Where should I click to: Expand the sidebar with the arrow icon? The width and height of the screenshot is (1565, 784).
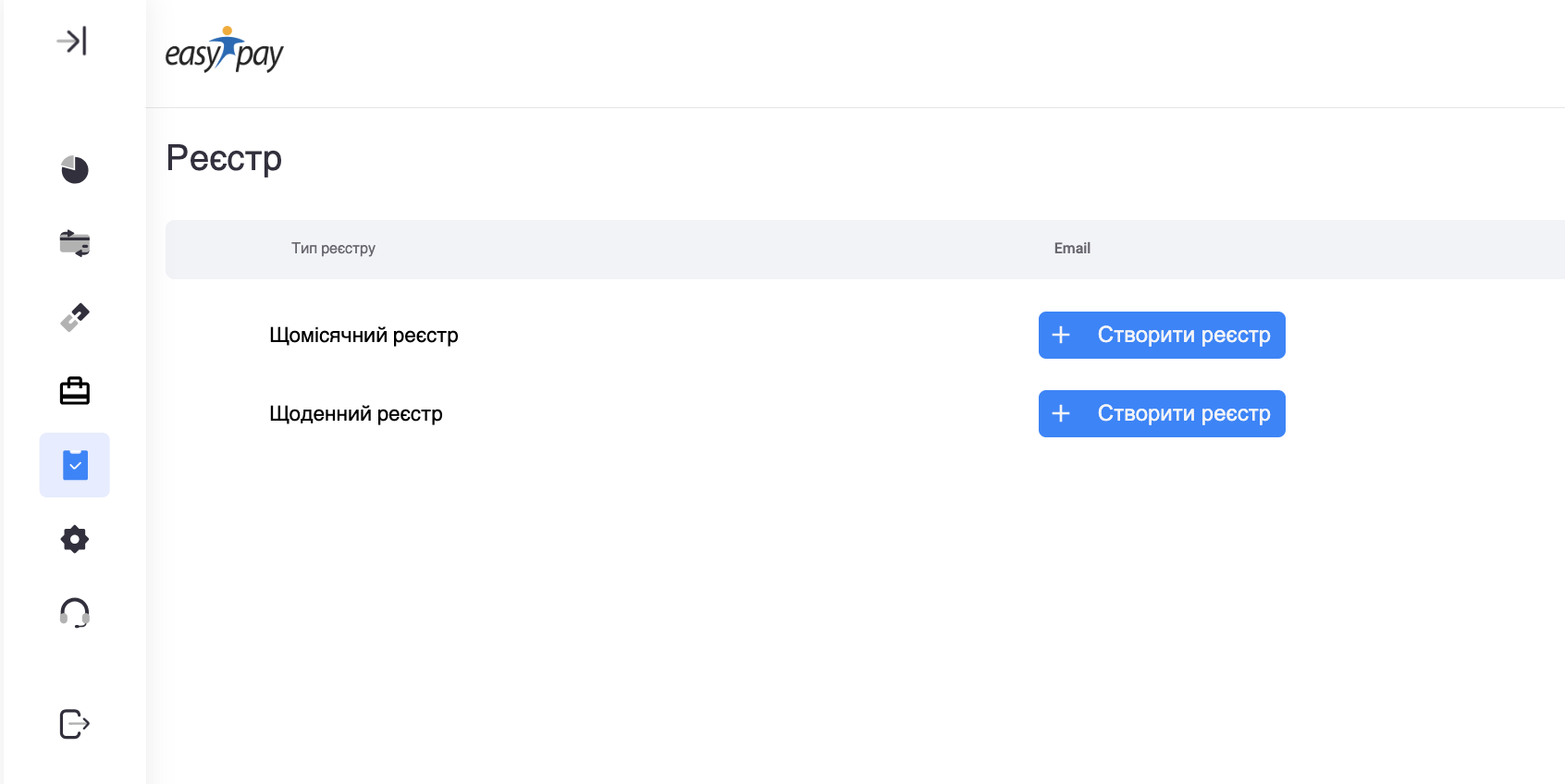(x=72, y=42)
